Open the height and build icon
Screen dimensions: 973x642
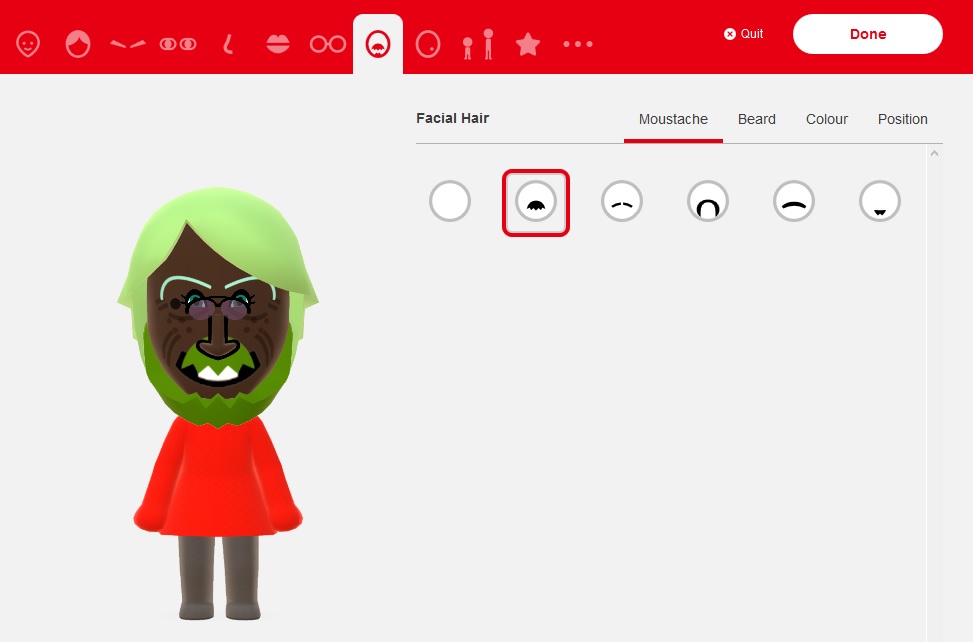478,44
